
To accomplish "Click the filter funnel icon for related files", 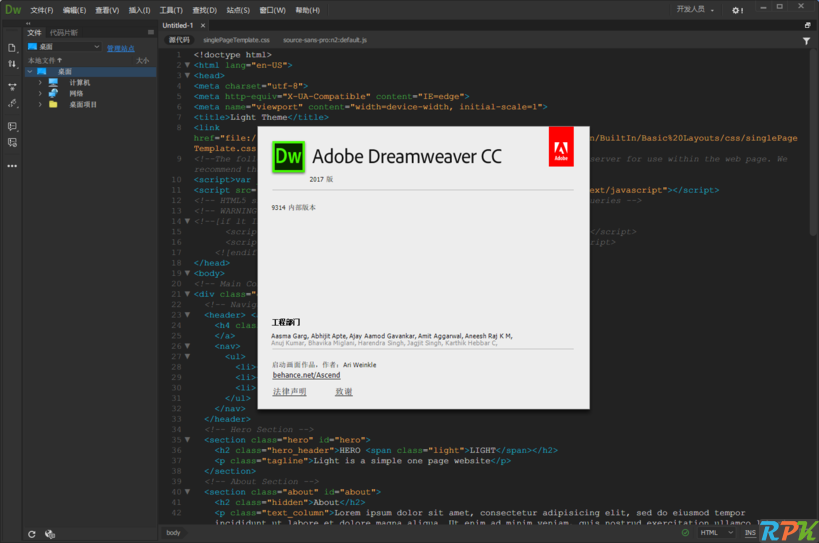I will [806, 41].
